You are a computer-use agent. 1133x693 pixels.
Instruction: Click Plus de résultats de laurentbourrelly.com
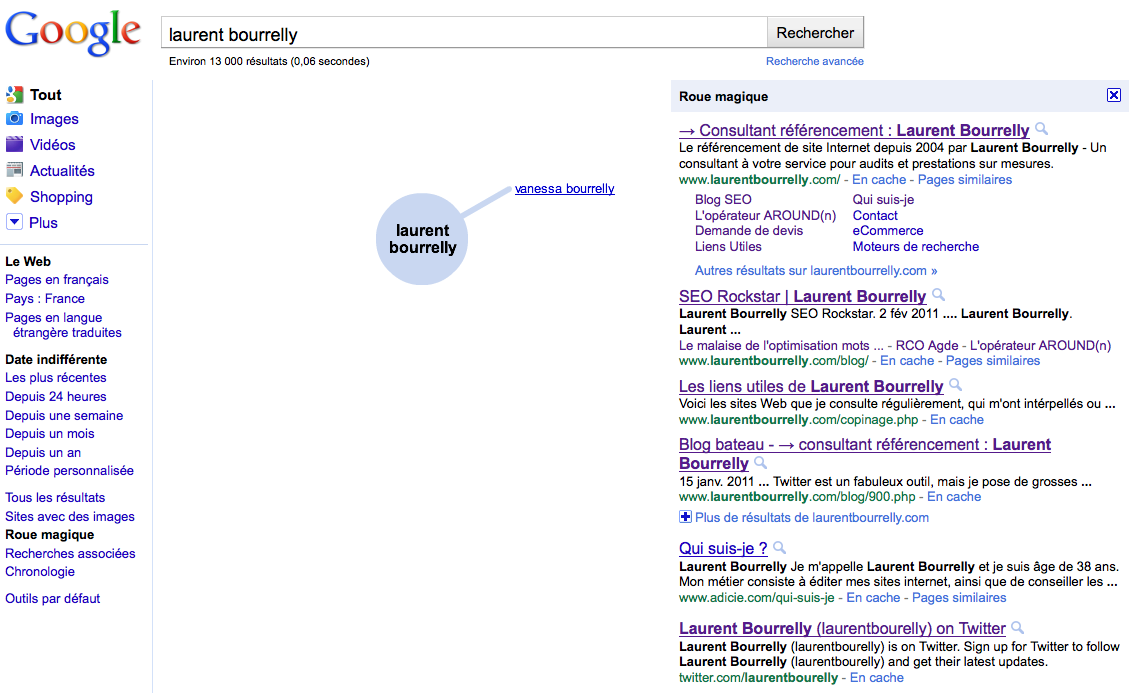click(811, 517)
